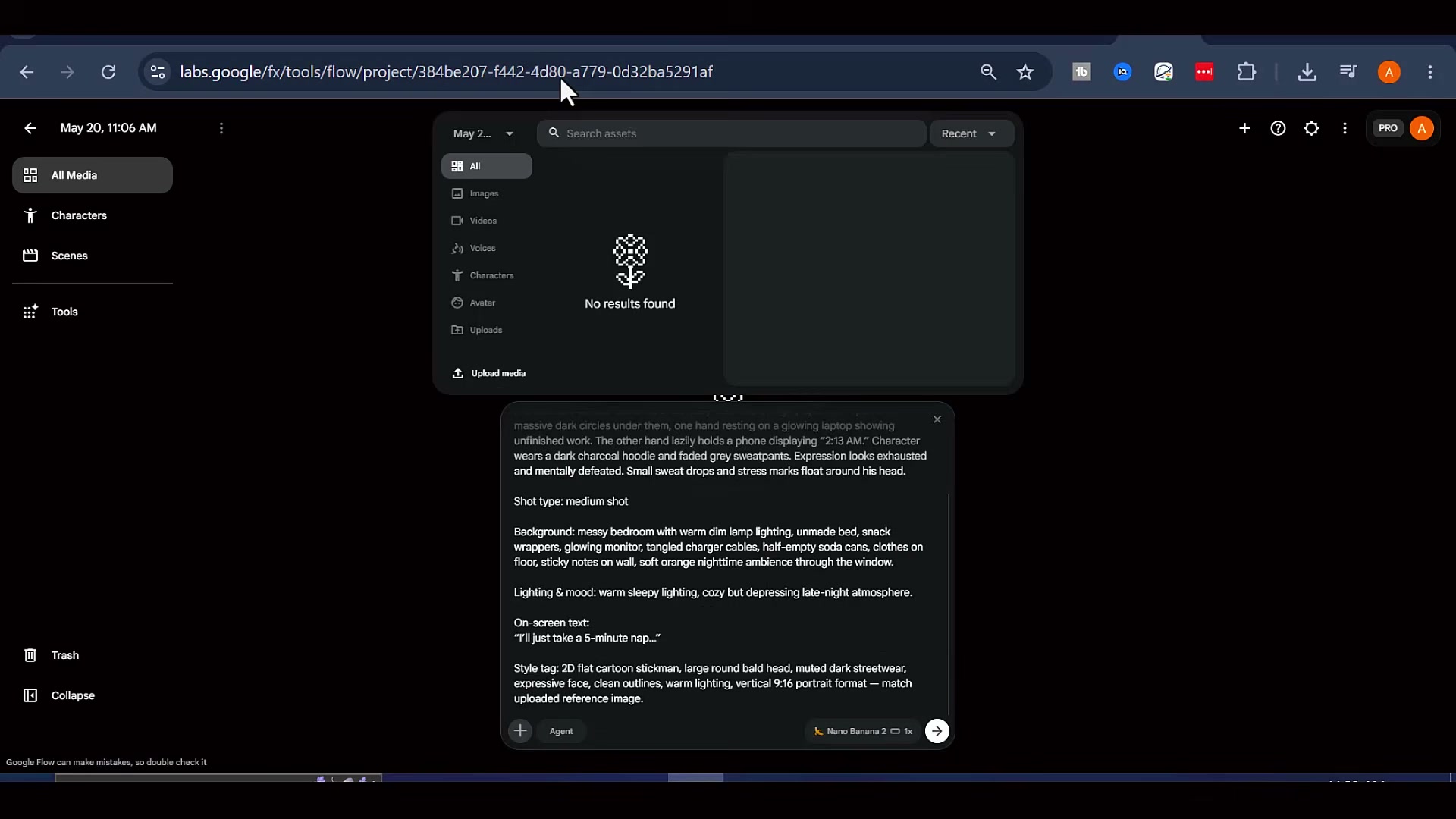The height and width of the screenshot is (819, 1456).
Task: Click the 'Shot type: medium shot' line
Action: pyautogui.click(x=571, y=501)
